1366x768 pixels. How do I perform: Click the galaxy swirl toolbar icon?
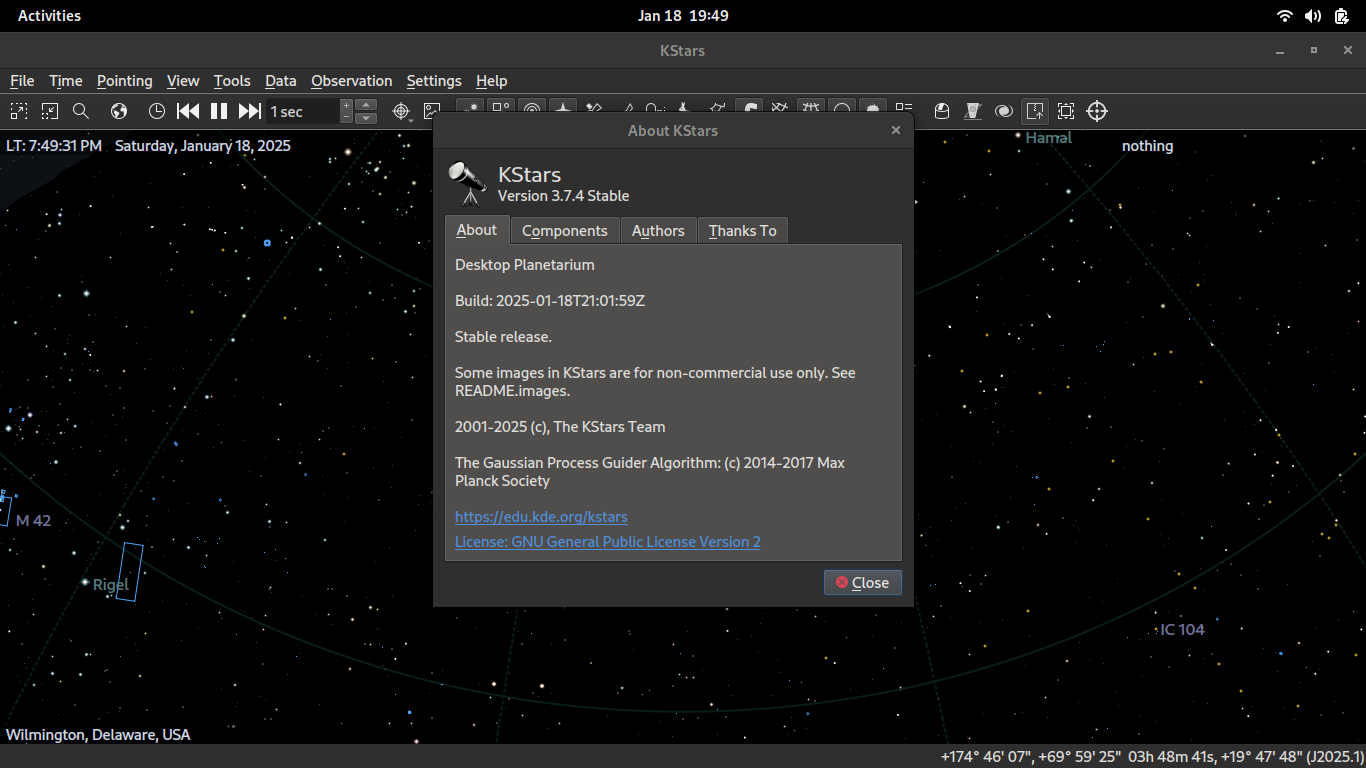[x=1003, y=111]
